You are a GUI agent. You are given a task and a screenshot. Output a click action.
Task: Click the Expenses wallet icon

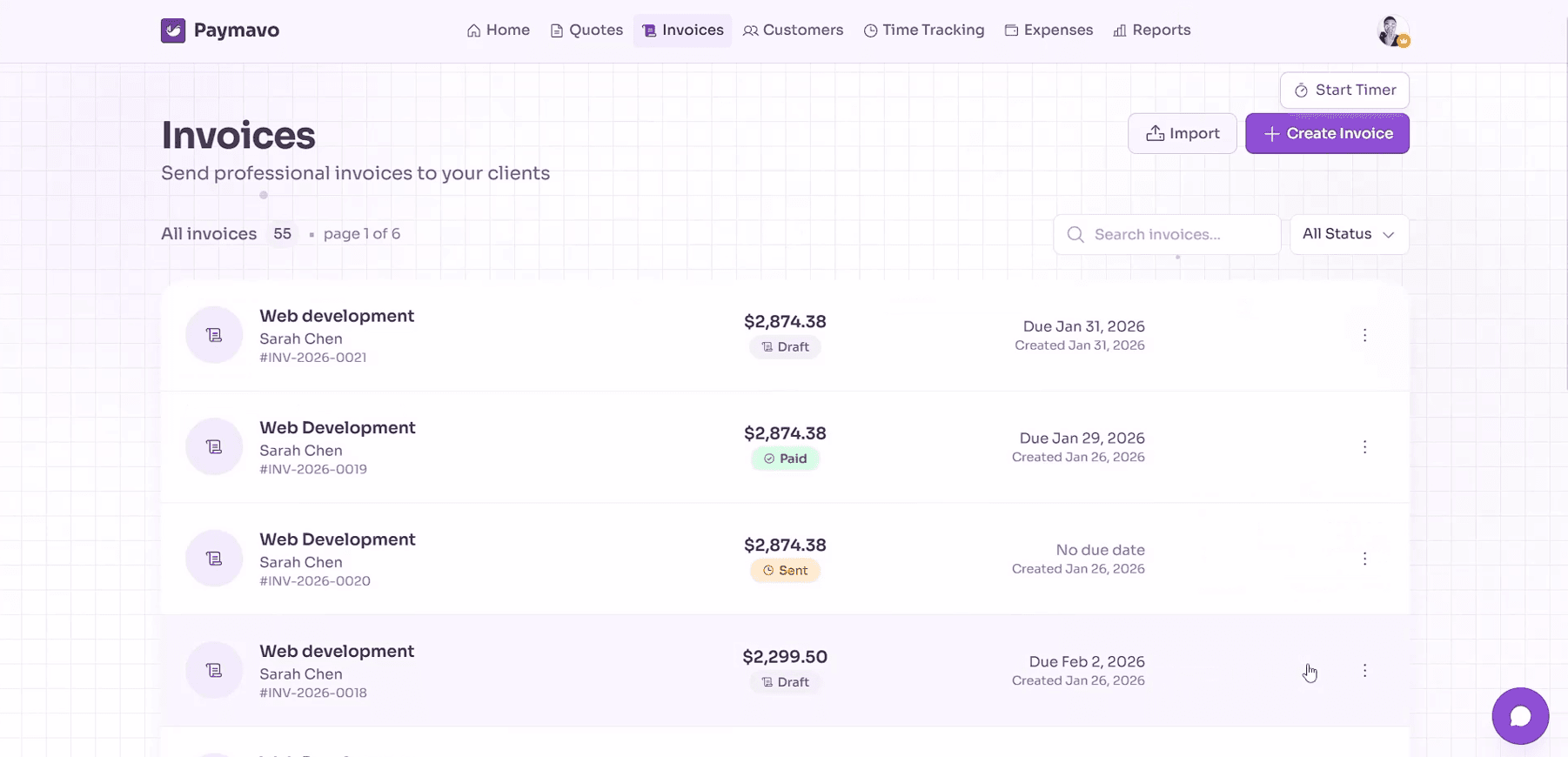1011,31
